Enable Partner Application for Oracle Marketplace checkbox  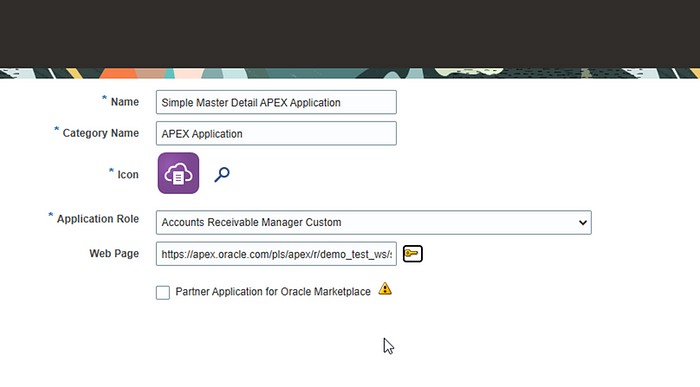(x=163, y=293)
